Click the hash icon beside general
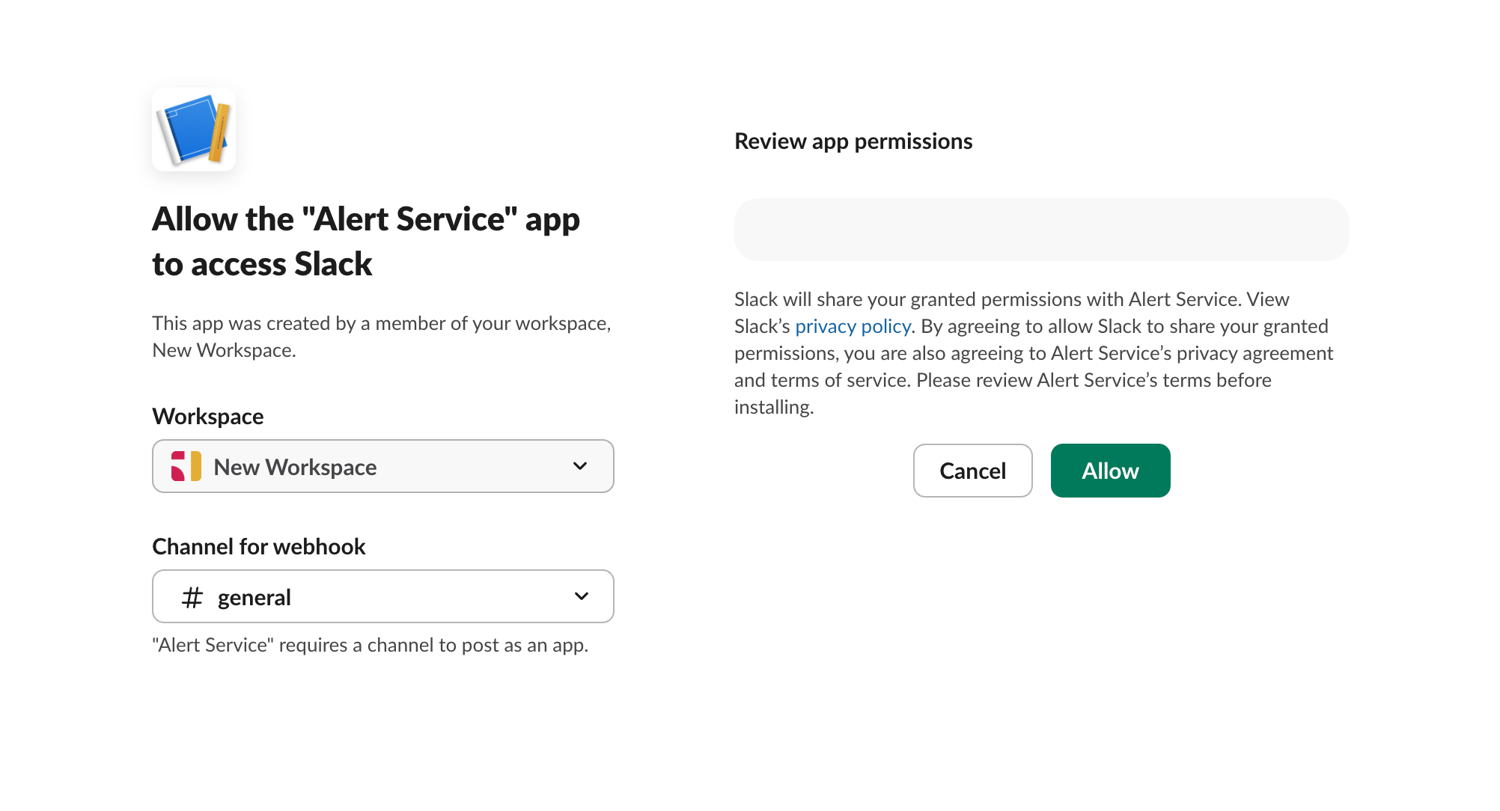Screen dimensions: 1500x811 tap(192, 597)
